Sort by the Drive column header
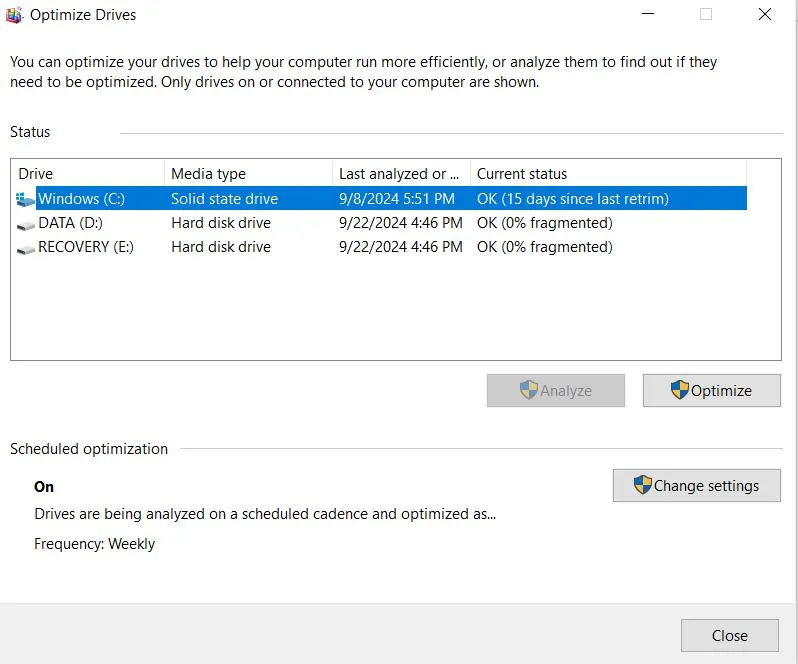The image size is (798, 664). tap(88, 174)
